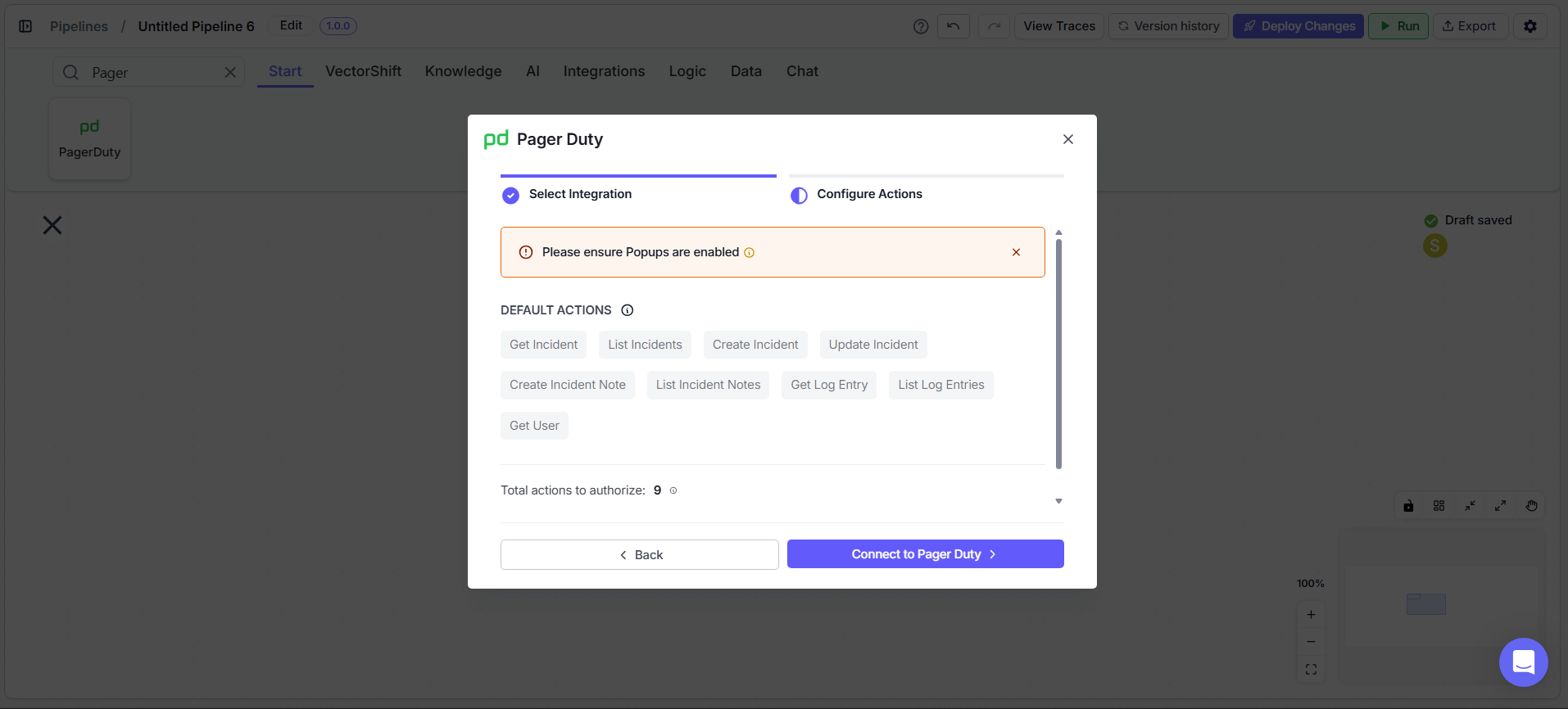
Task: Focus the node search field
Action: point(148,72)
